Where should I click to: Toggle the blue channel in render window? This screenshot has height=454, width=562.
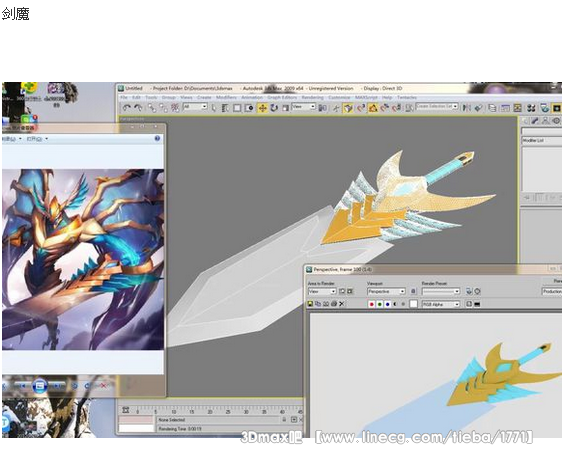point(387,304)
